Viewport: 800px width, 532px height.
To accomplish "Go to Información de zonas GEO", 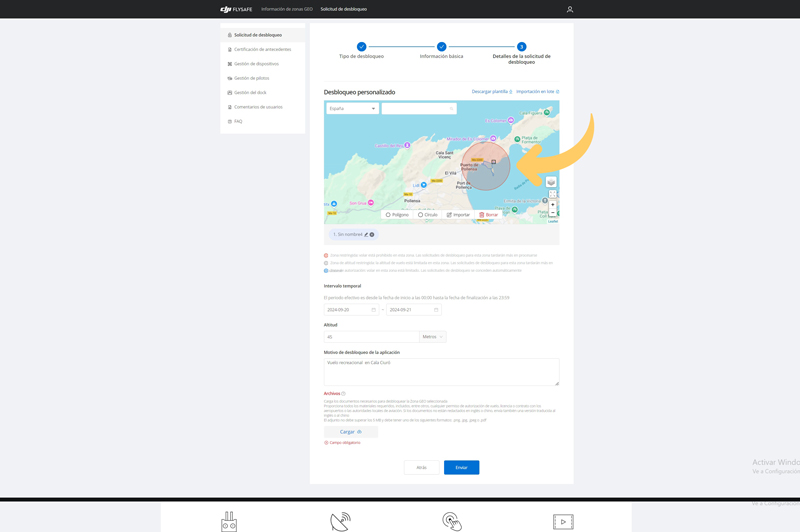I will coord(287,9).
